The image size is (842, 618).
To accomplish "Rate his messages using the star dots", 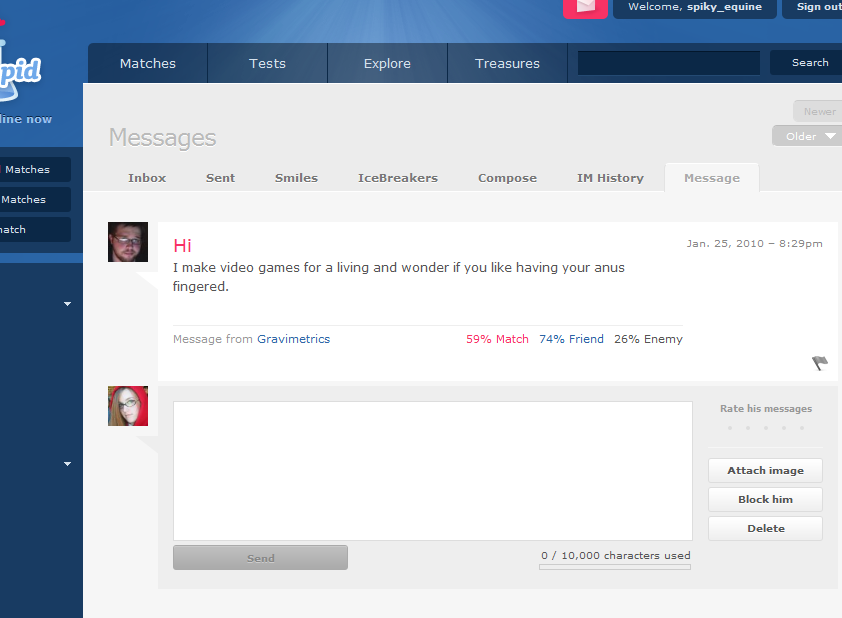I will pyautogui.click(x=765, y=428).
